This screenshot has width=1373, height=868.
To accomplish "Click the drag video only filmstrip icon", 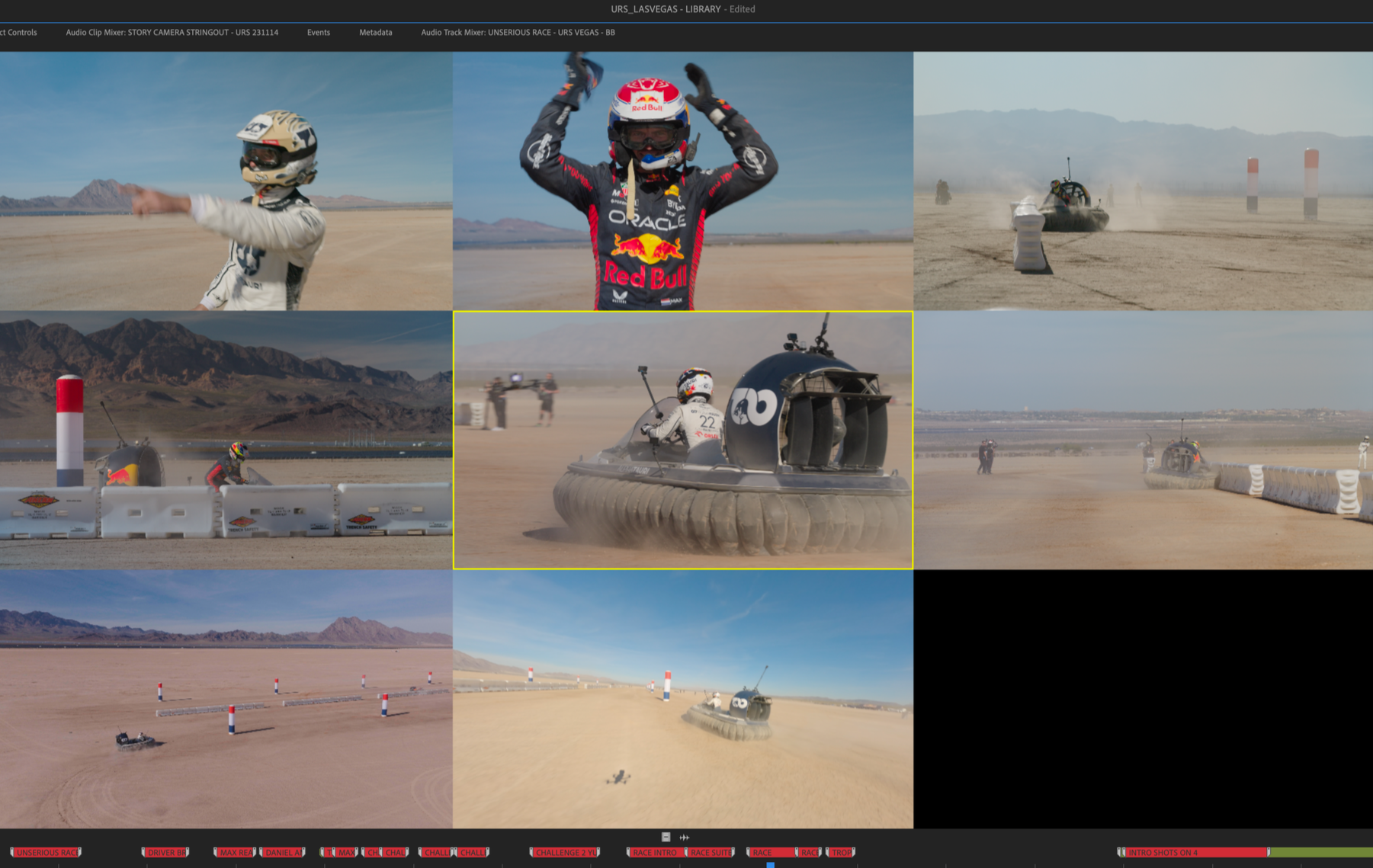I will [666, 837].
